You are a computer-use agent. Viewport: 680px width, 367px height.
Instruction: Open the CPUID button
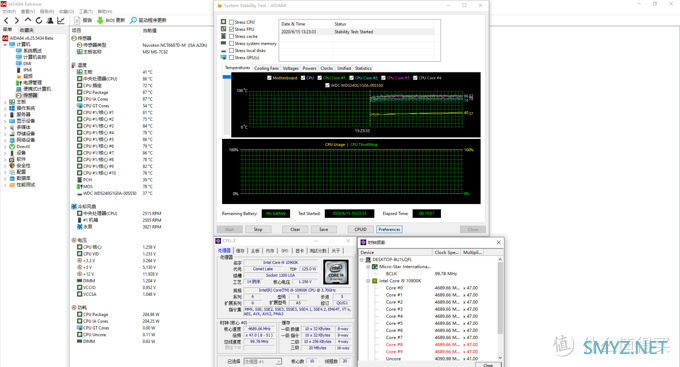click(x=360, y=229)
